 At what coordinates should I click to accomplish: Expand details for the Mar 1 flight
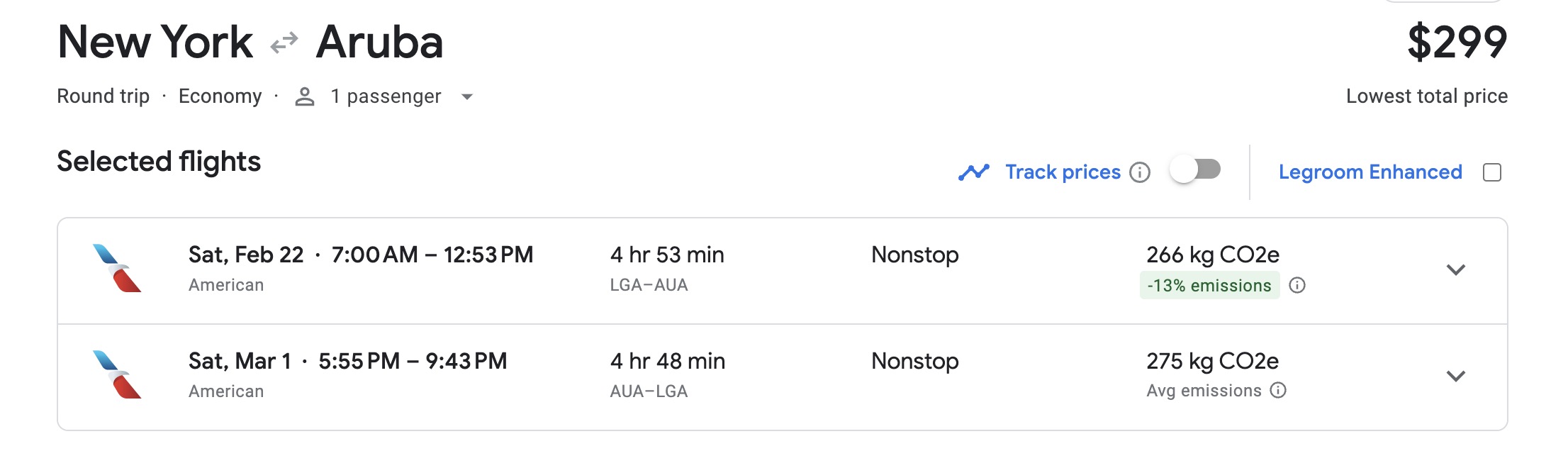point(1457,376)
